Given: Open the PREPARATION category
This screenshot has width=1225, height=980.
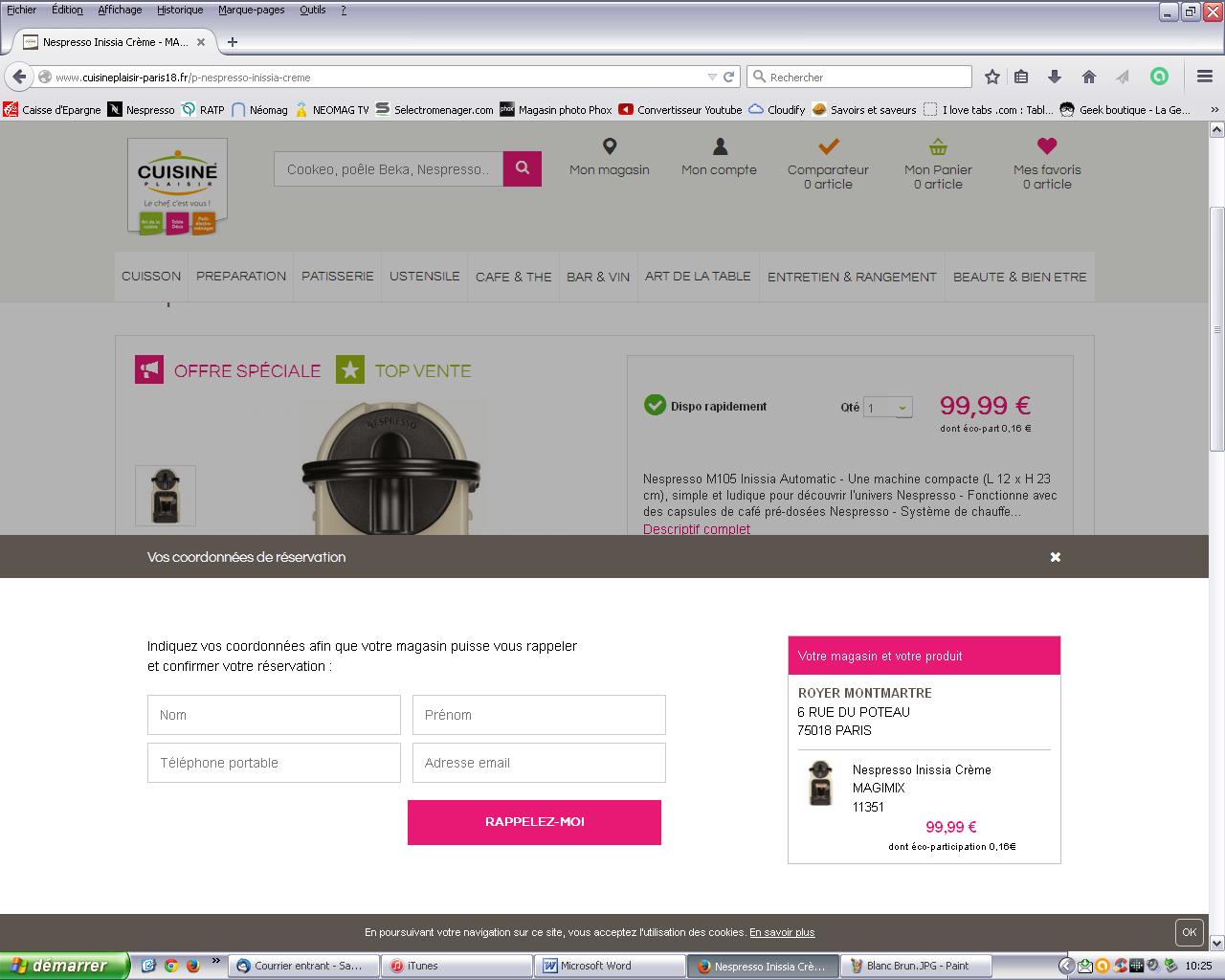Looking at the screenshot, I should click(241, 276).
